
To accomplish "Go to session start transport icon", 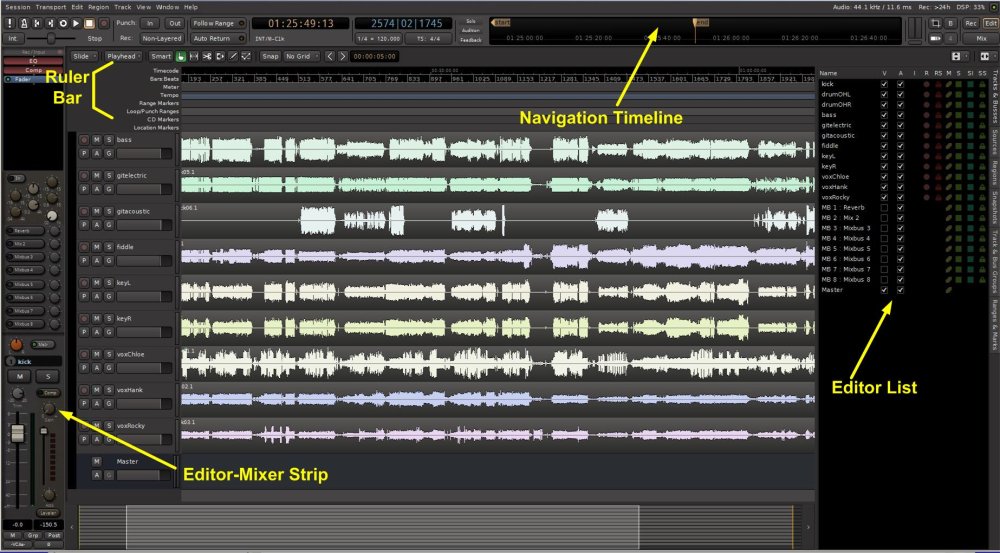I will [x=37, y=23].
